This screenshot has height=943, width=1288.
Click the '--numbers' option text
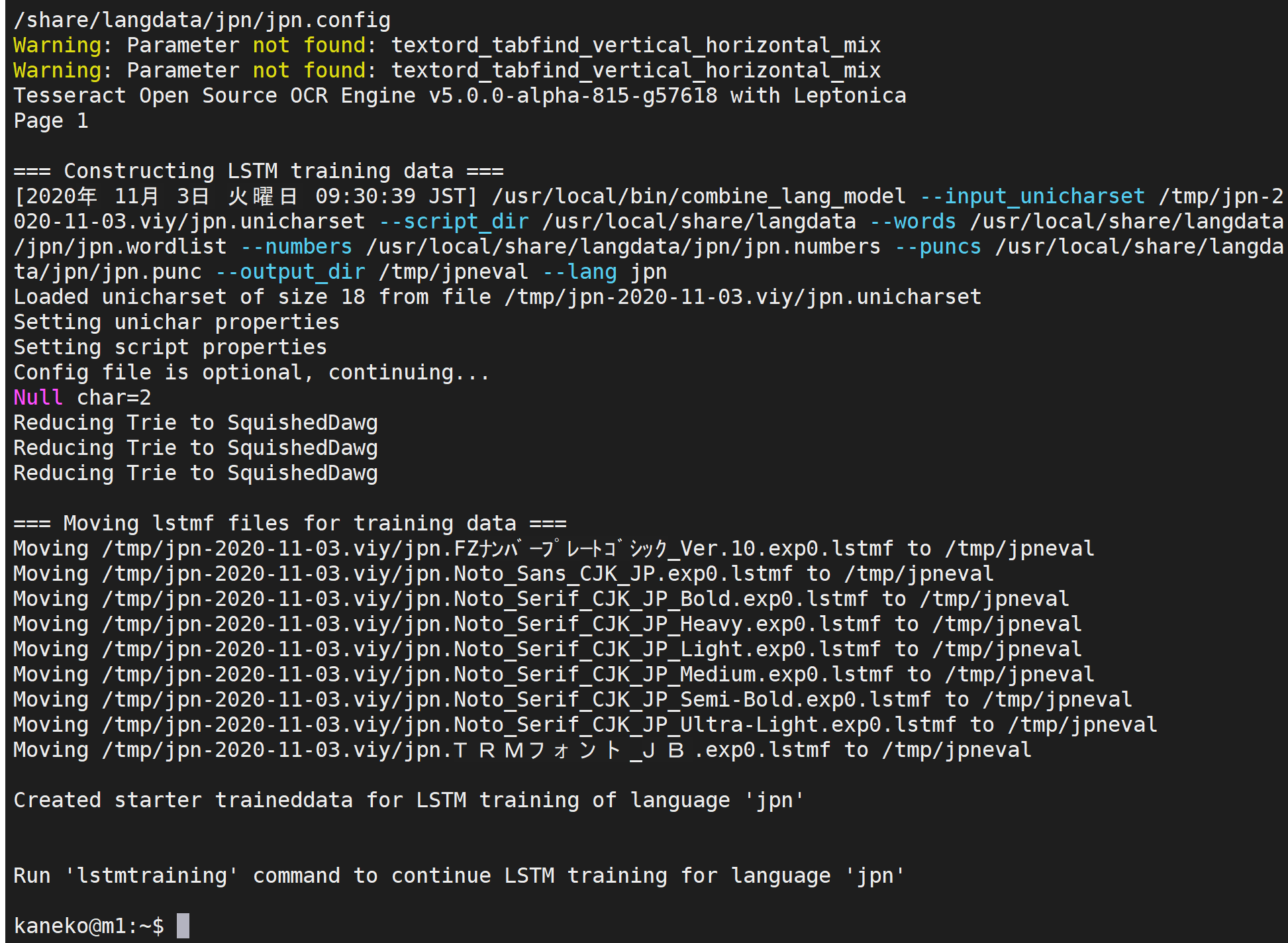pos(296,247)
